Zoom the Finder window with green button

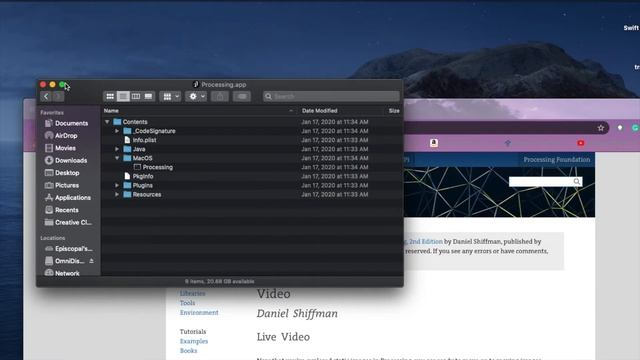tap(62, 84)
